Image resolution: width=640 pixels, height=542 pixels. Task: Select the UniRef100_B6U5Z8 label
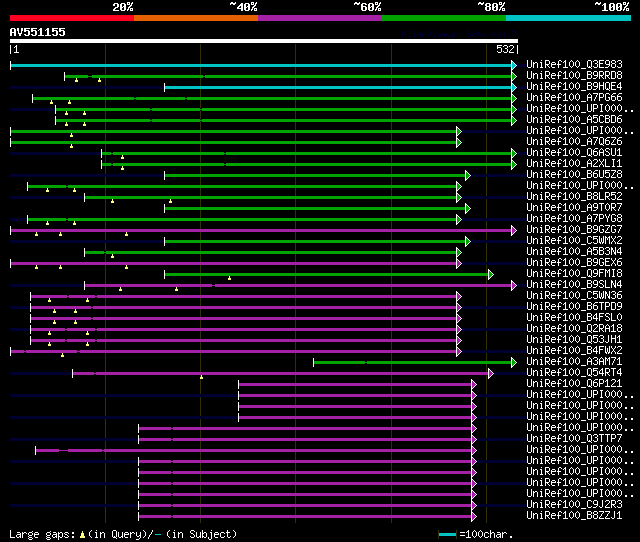click(x=574, y=175)
